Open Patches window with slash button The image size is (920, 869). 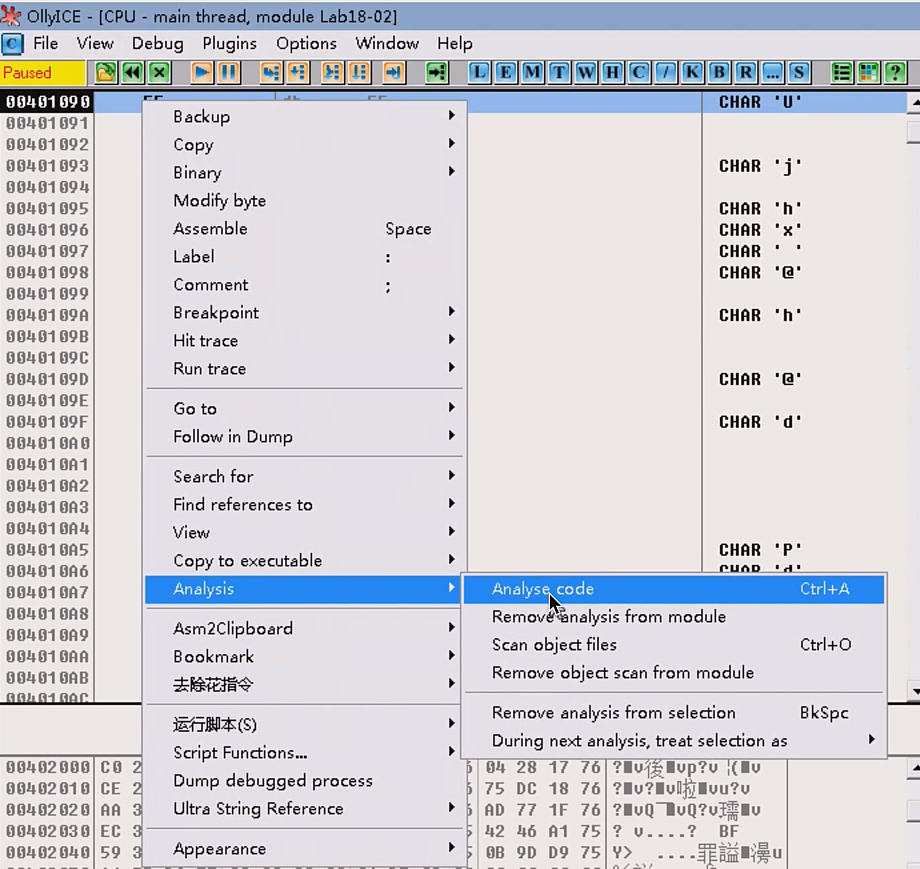coord(665,73)
